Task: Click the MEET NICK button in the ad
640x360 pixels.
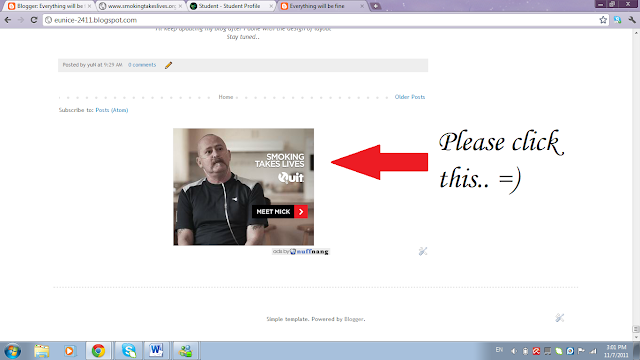Action: [280, 211]
